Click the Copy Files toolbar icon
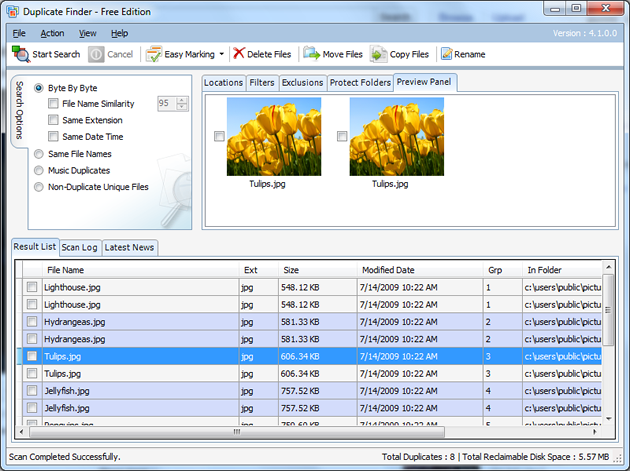This screenshot has width=630, height=471. coord(378,54)
